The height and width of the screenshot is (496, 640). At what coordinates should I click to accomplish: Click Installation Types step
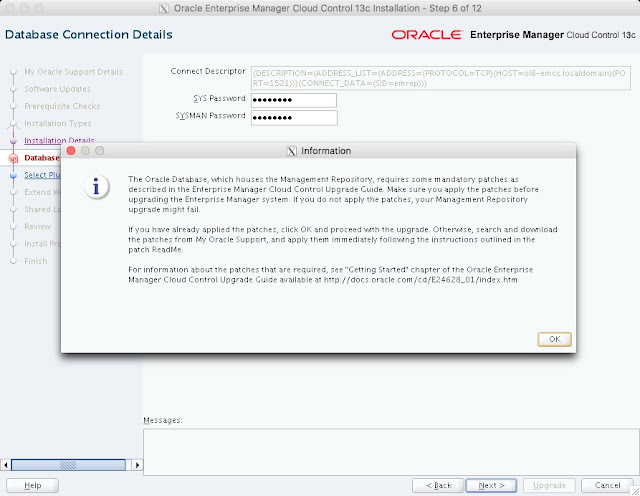point(58,123)
